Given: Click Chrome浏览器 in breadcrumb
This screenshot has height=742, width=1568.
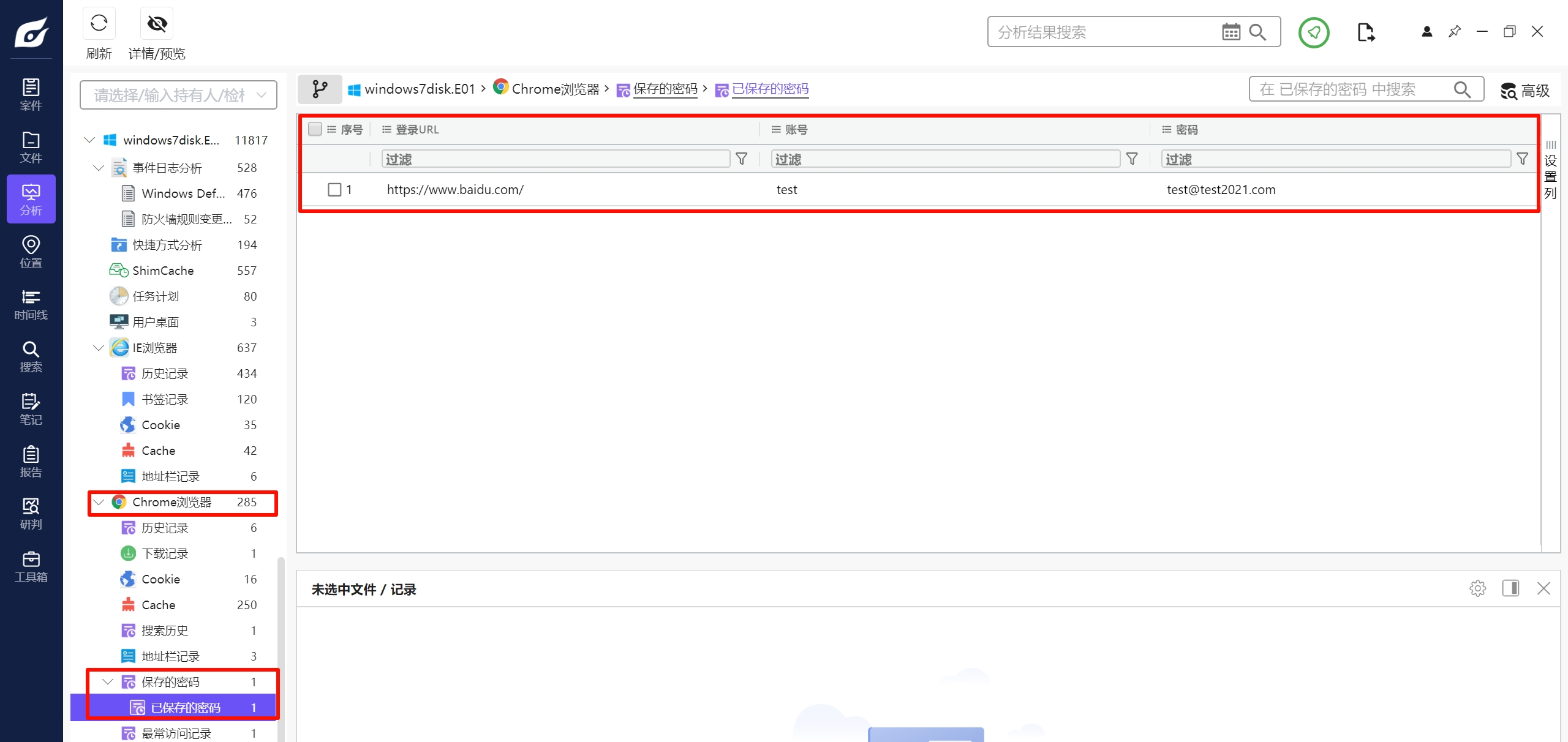Looking at the screenshot, I should pyautogui.click(x=556, y=89).
